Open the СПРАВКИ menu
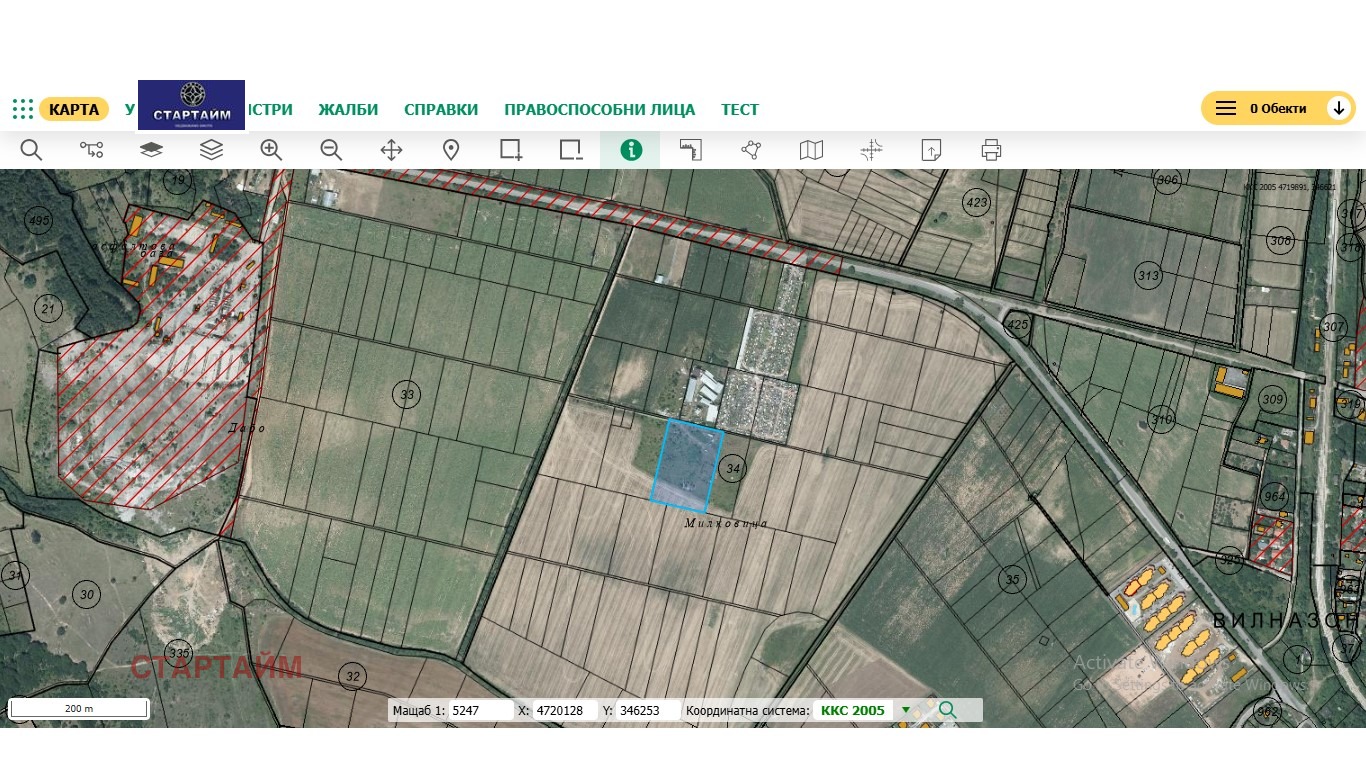Image resolution: width=1366 pixels, height=768 pixels. pyautogui.click(x=441, y=110)
